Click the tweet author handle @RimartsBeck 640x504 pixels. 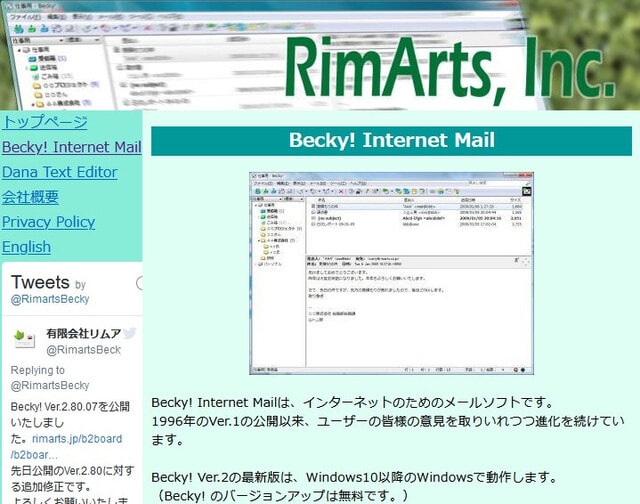click(x=83, y=350)
